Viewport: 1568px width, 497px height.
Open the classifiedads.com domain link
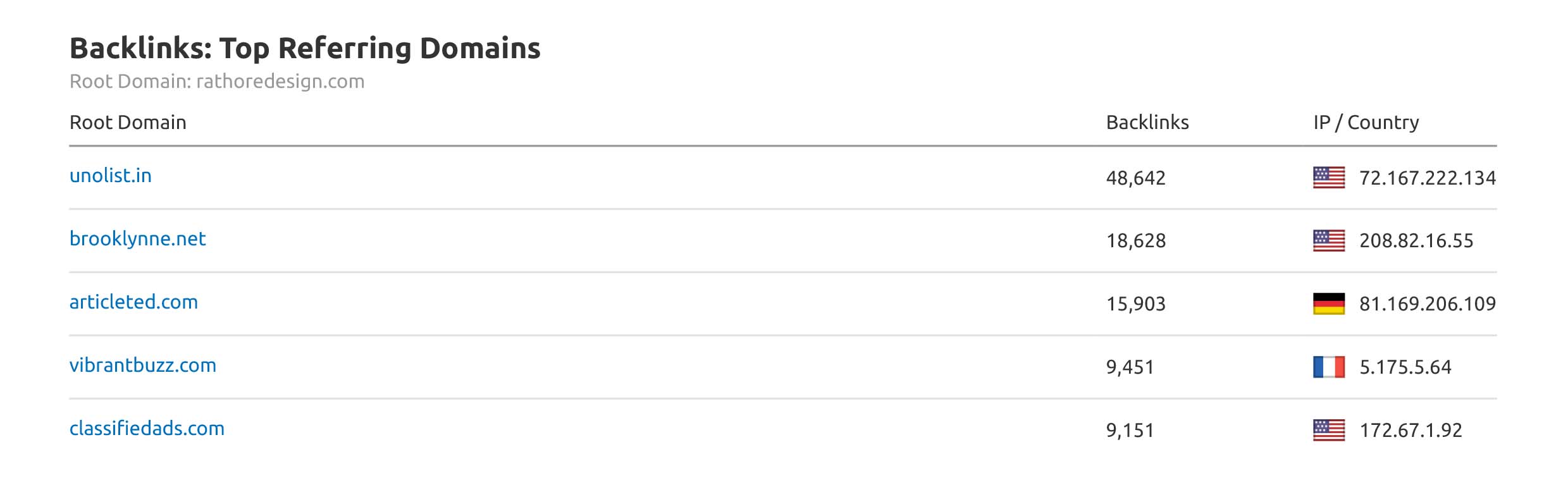coord(147,429)
